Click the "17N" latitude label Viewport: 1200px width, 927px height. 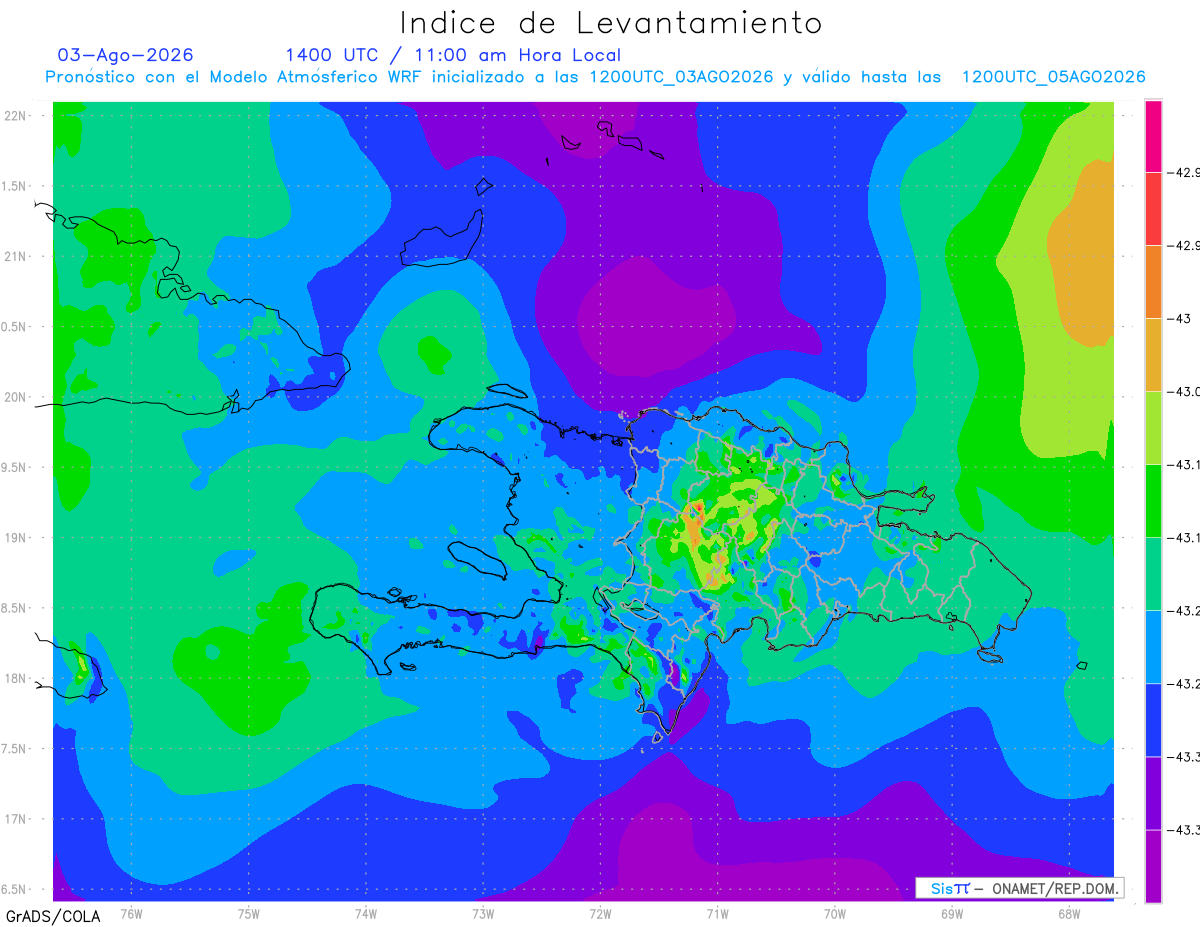point(17,819)
